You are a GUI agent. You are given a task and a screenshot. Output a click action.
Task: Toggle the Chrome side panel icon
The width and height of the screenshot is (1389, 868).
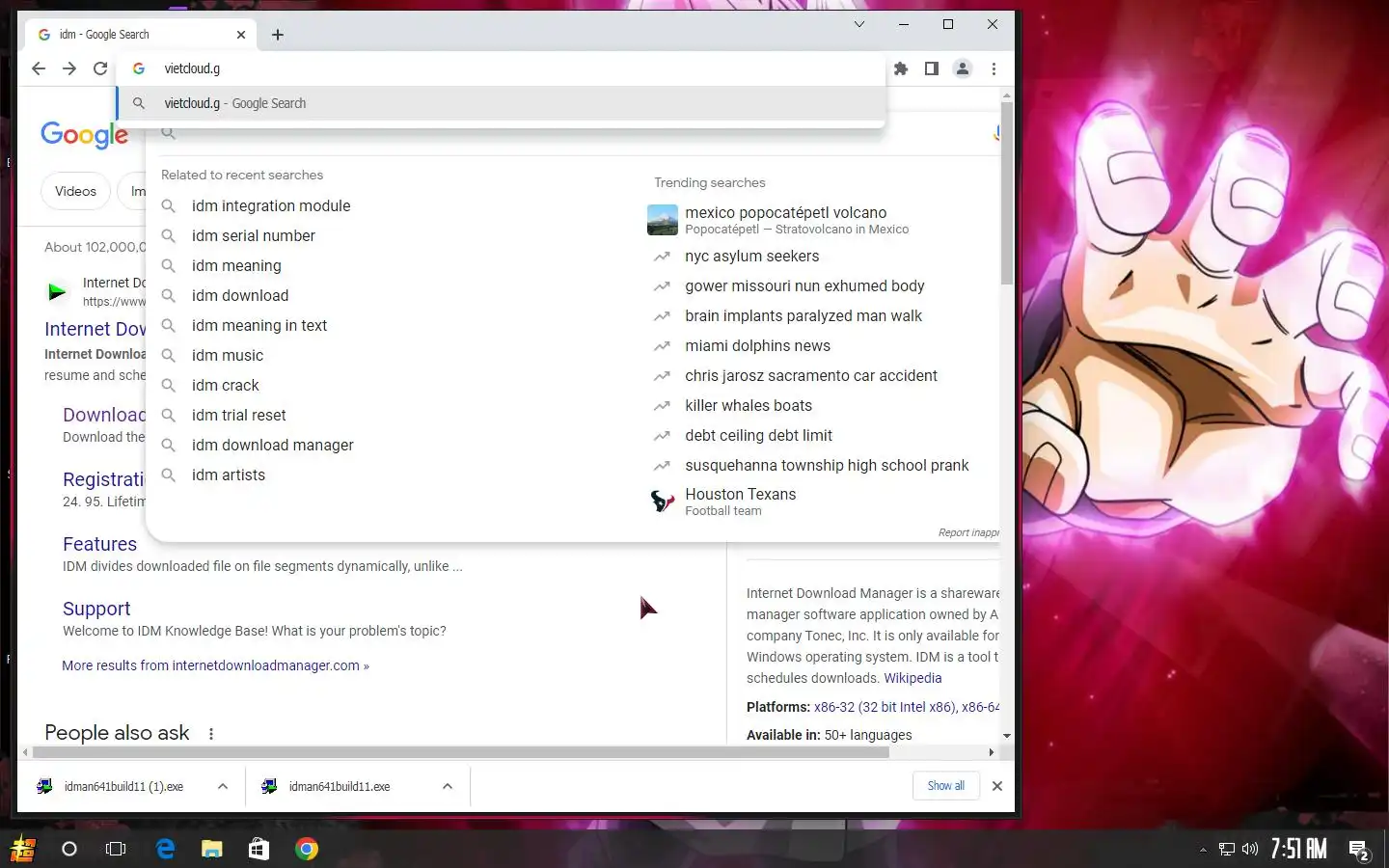[x=932, y=68]
